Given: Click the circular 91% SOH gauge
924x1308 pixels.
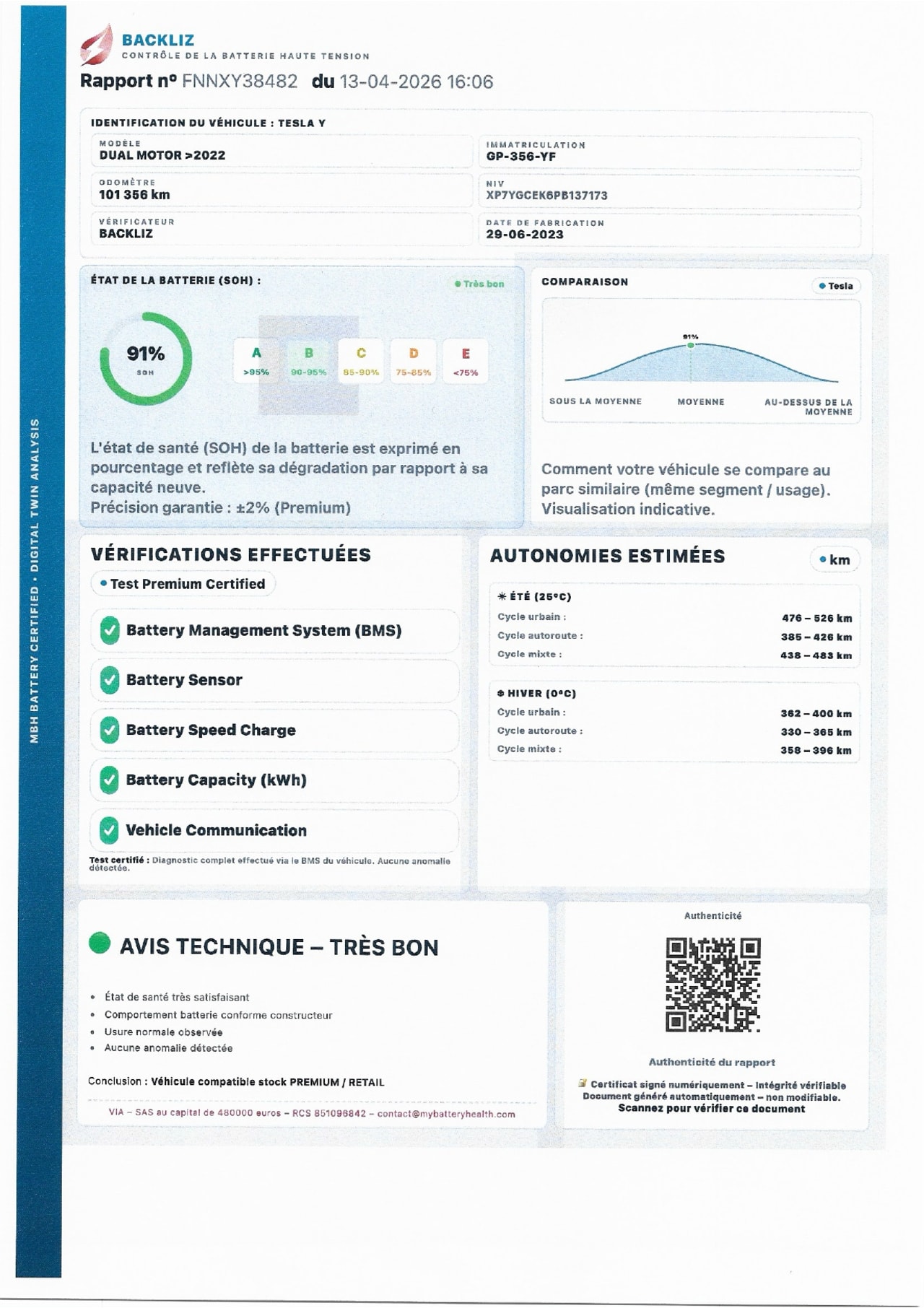Looking at the screenshot, I should (146, 358).
